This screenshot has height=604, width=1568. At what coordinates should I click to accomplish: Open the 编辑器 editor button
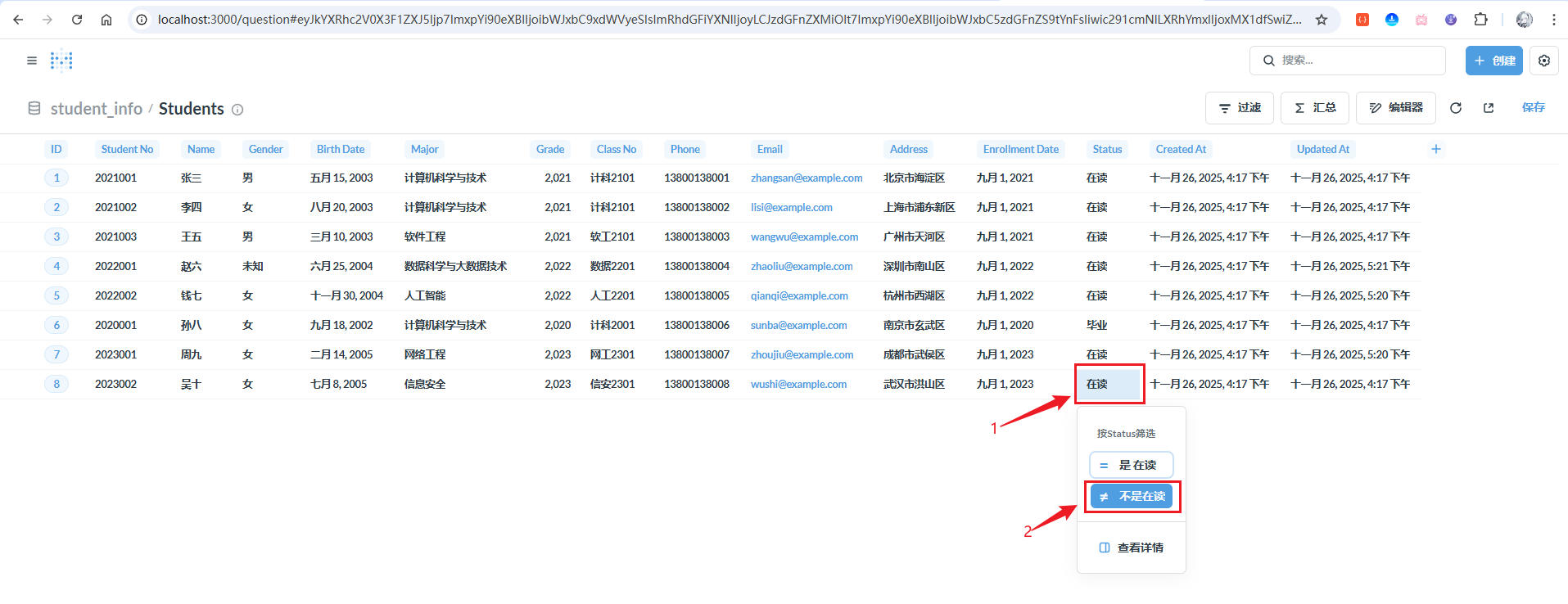pos(1395,108)
